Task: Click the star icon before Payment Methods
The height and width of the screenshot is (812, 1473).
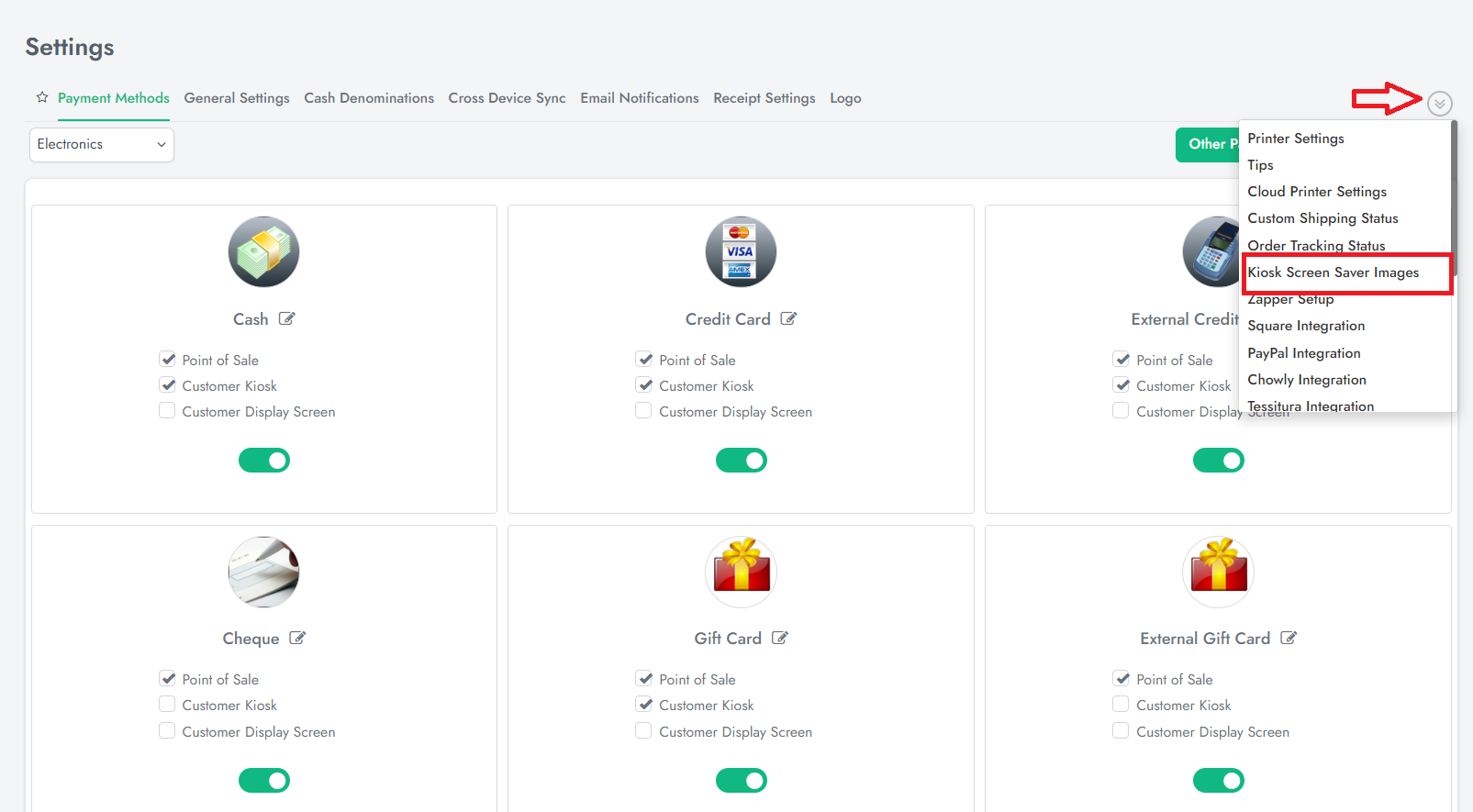Action: (42, 97)
